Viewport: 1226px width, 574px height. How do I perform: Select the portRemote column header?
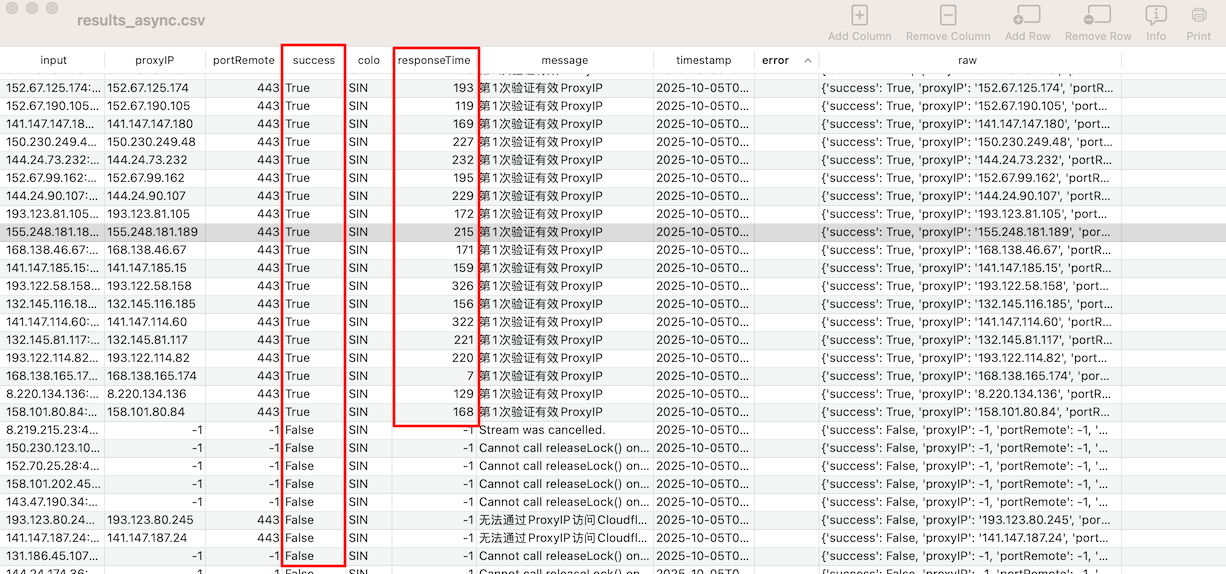pyautogui.click(x=243, y=60)
